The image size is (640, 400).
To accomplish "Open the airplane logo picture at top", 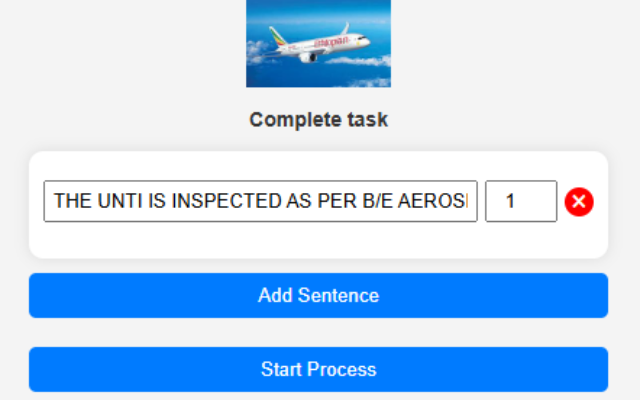I will (318, 43).
